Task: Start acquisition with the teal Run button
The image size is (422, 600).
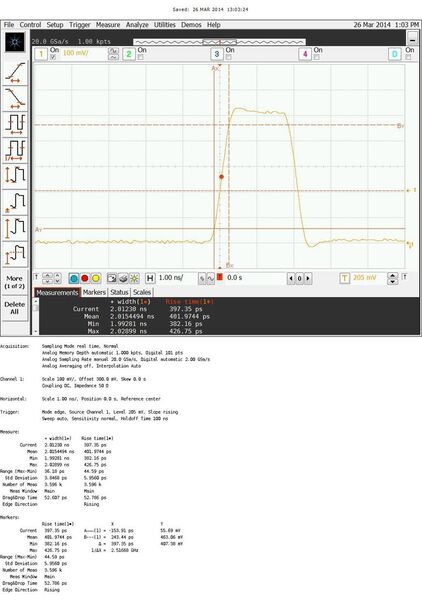Action: coord(74,278)
